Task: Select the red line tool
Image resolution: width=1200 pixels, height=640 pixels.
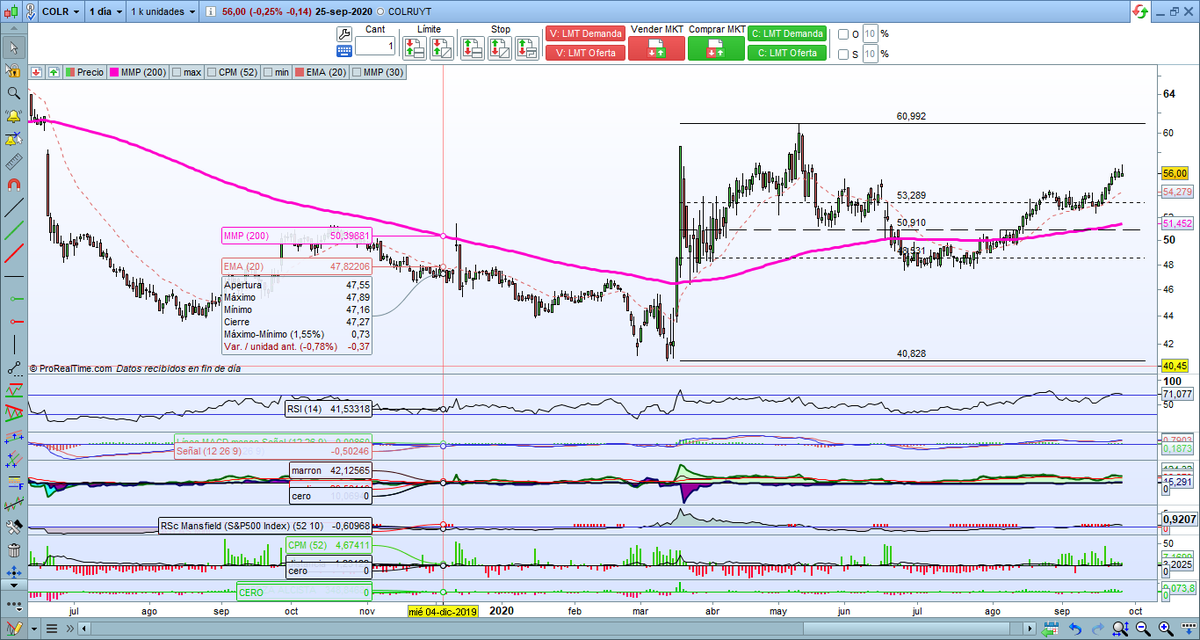Action: 13,254
